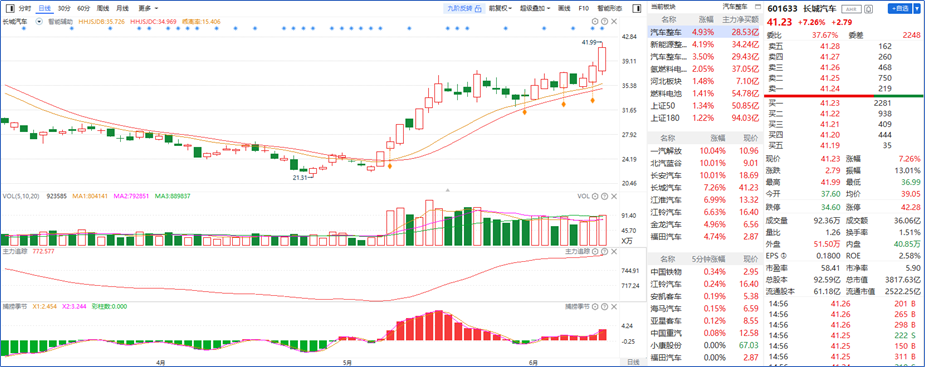This screenshot has height=367, width=925.
Task: Open help icon of the 主力追踪 panel
Action: [604, 251]
